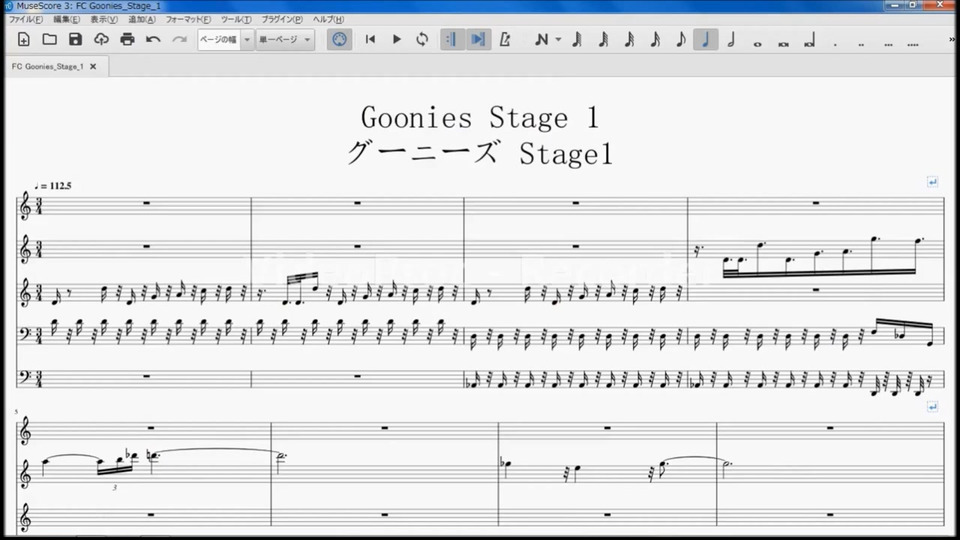Rewind playback to start
This screenshot has width=960, height=540.
370,40
